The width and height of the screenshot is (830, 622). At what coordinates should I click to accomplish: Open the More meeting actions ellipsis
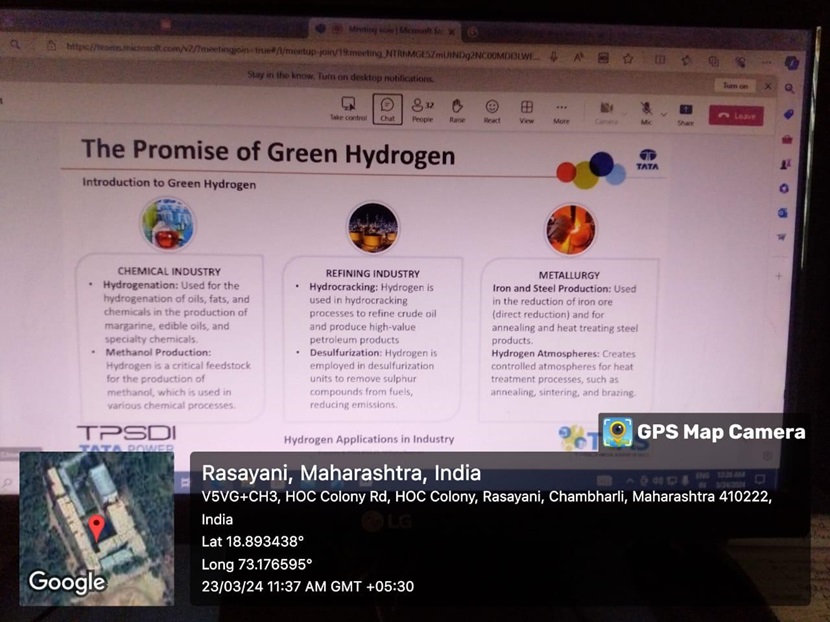point(561,105)
